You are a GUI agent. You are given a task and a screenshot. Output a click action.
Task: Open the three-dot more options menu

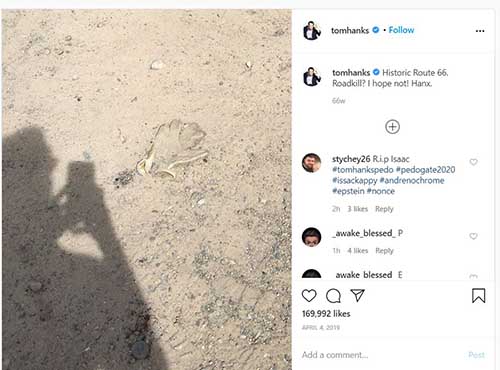480,31
